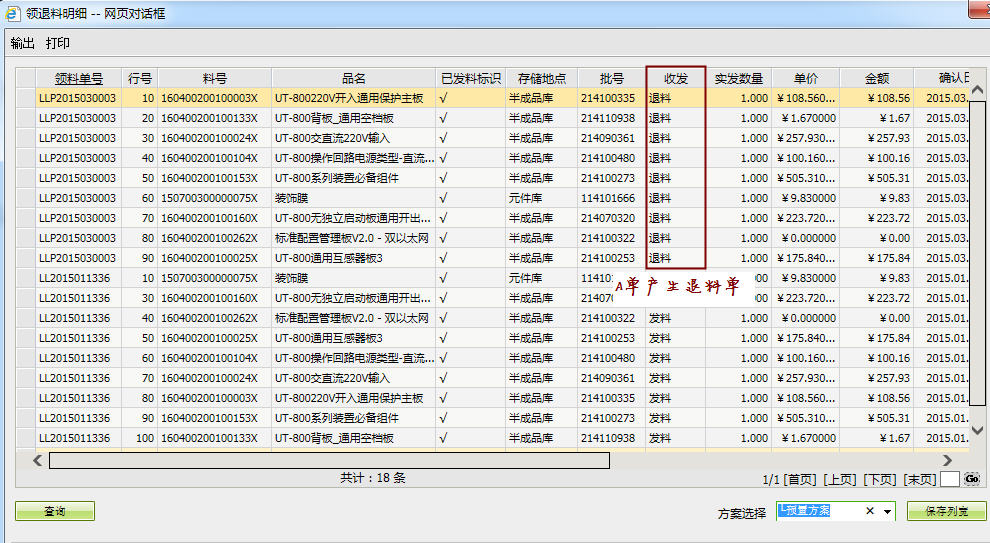990x543 pixels.
Task: Click the horizontal scrollbar right arrow
Action: [947, 460]
